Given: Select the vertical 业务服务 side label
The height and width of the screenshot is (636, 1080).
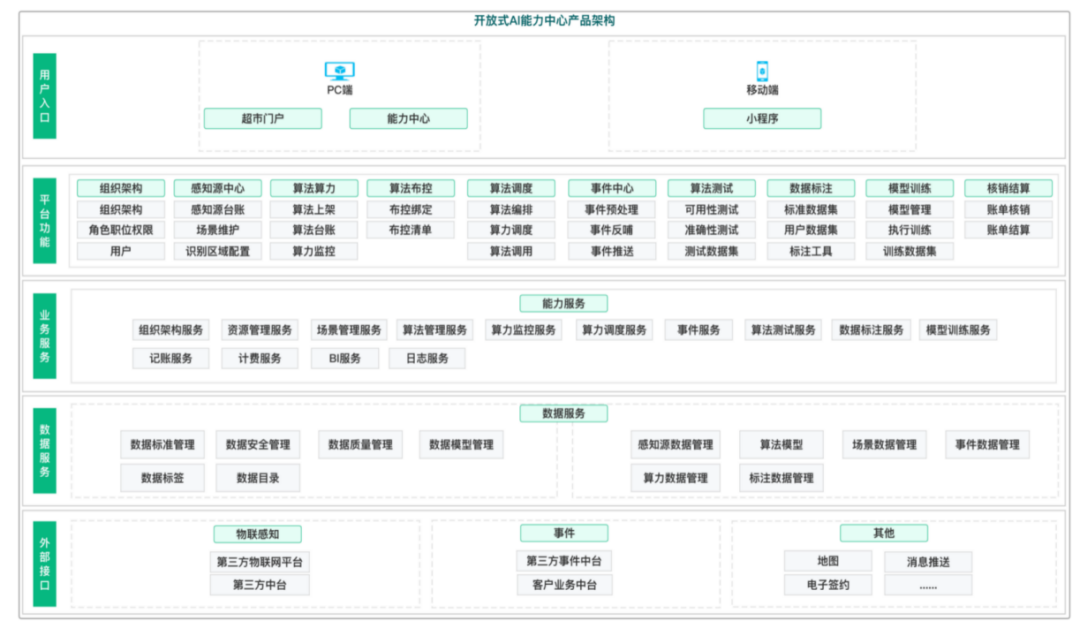Looking at the screenshot, I should pos(45,336).
